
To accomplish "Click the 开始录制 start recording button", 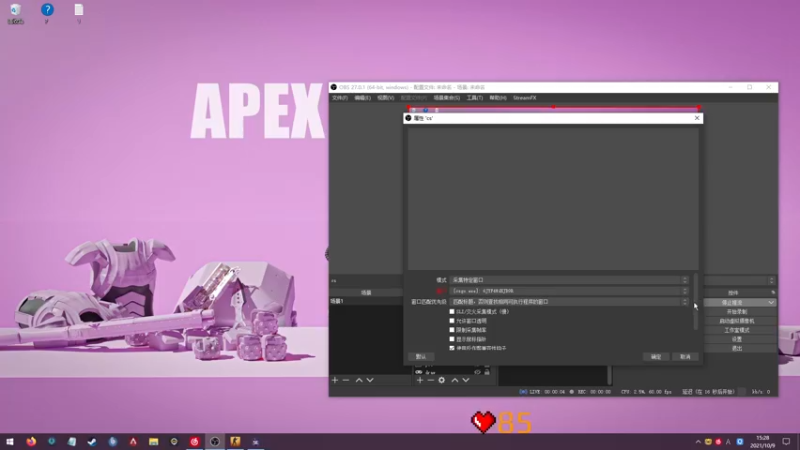I will (x=737, y=312).
